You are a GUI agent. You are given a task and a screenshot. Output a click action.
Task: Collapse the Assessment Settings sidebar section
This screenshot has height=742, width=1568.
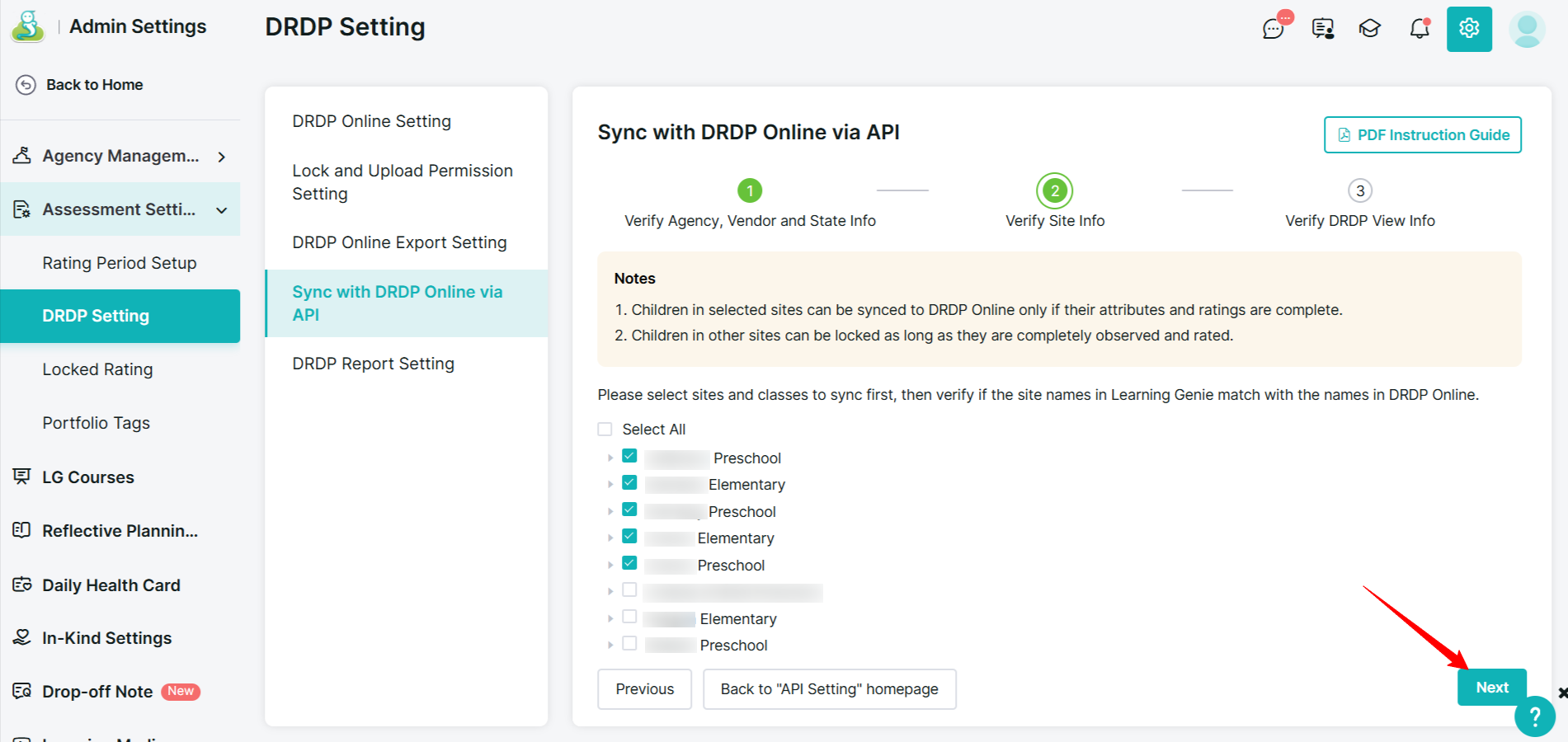pos(221,210)
